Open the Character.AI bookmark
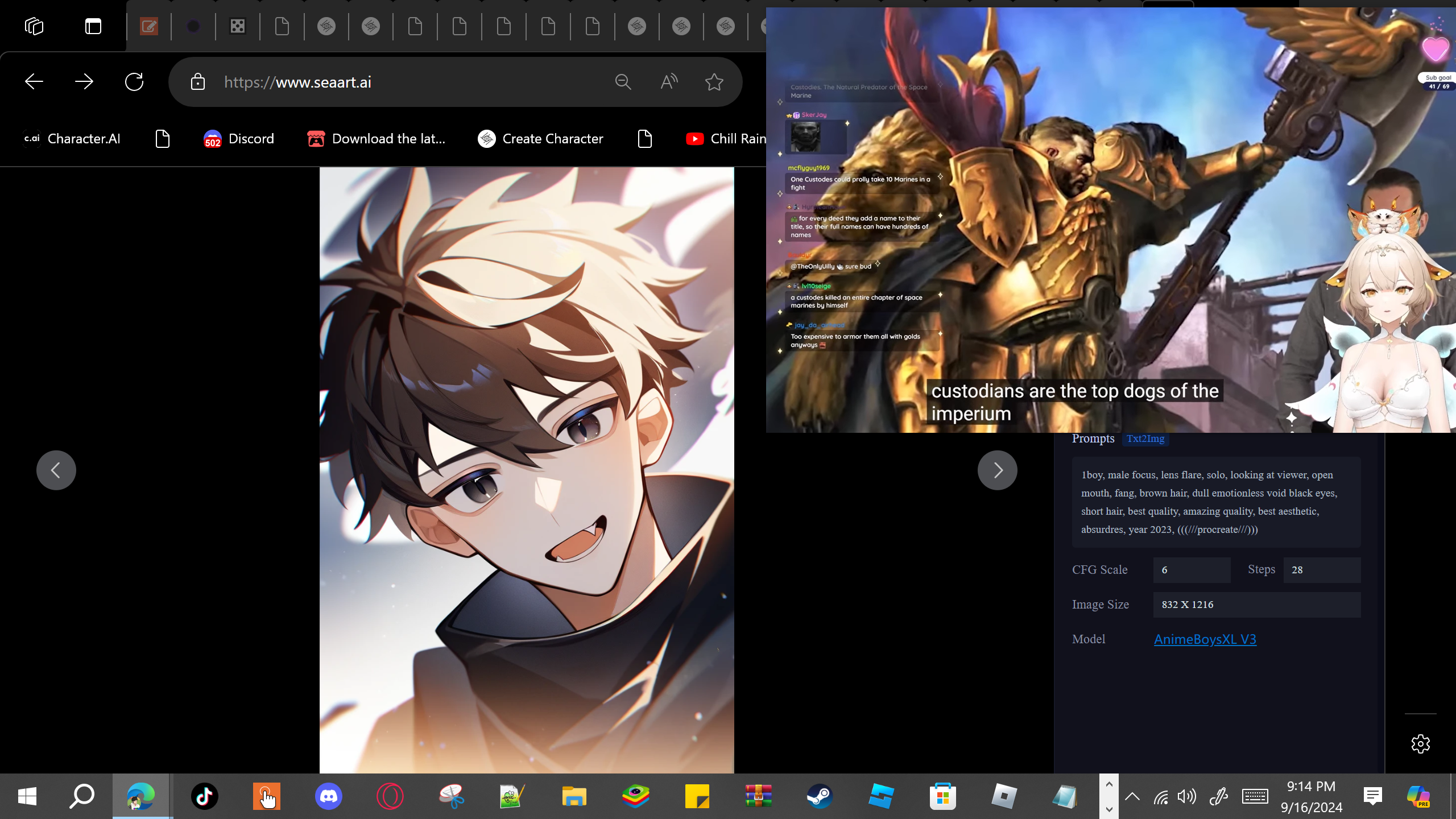This screenshot has width=1456, height=819. (x=72, y=139)
